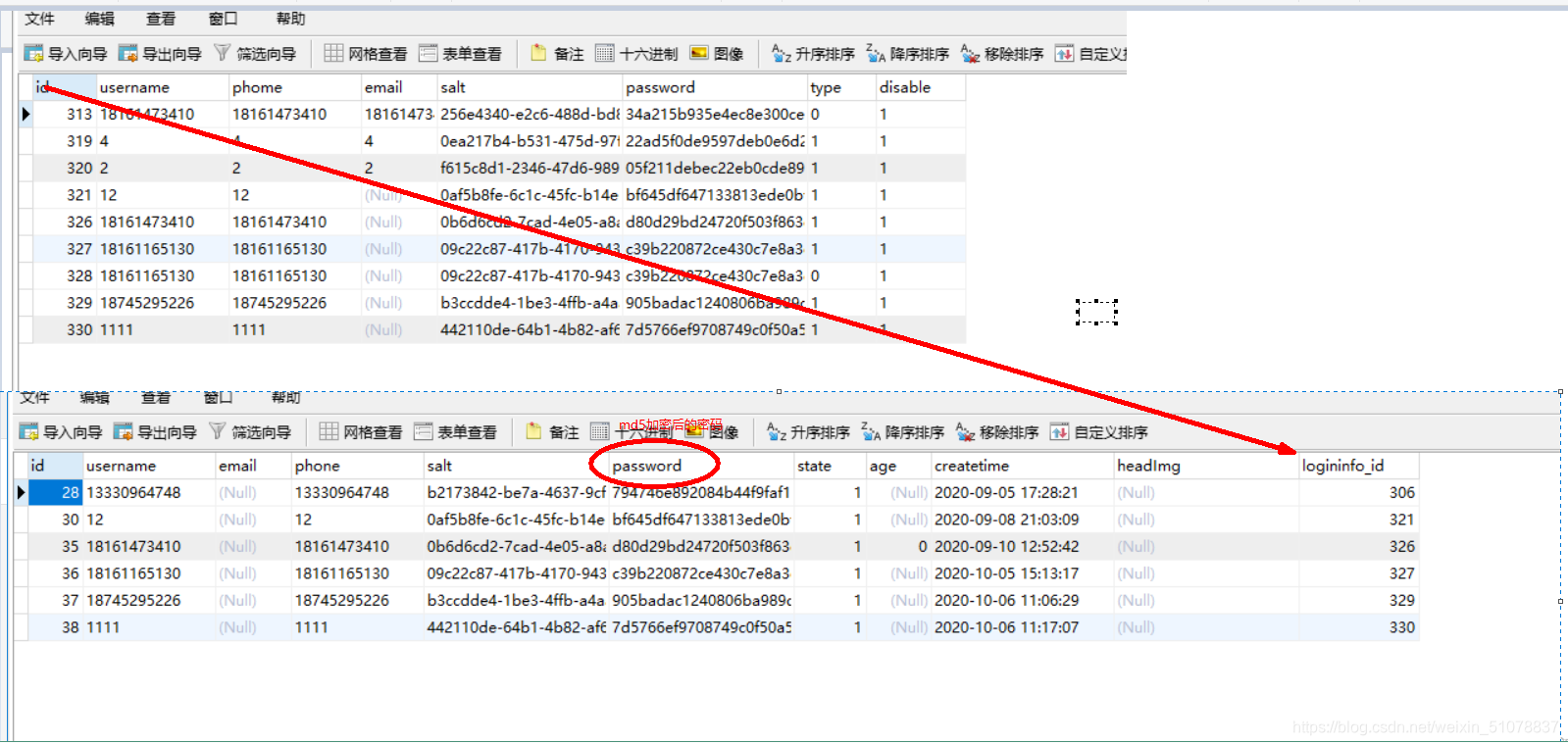1568x745 pixels.
Task: Click 图像 icon in top toolbar
Action: 699,53
